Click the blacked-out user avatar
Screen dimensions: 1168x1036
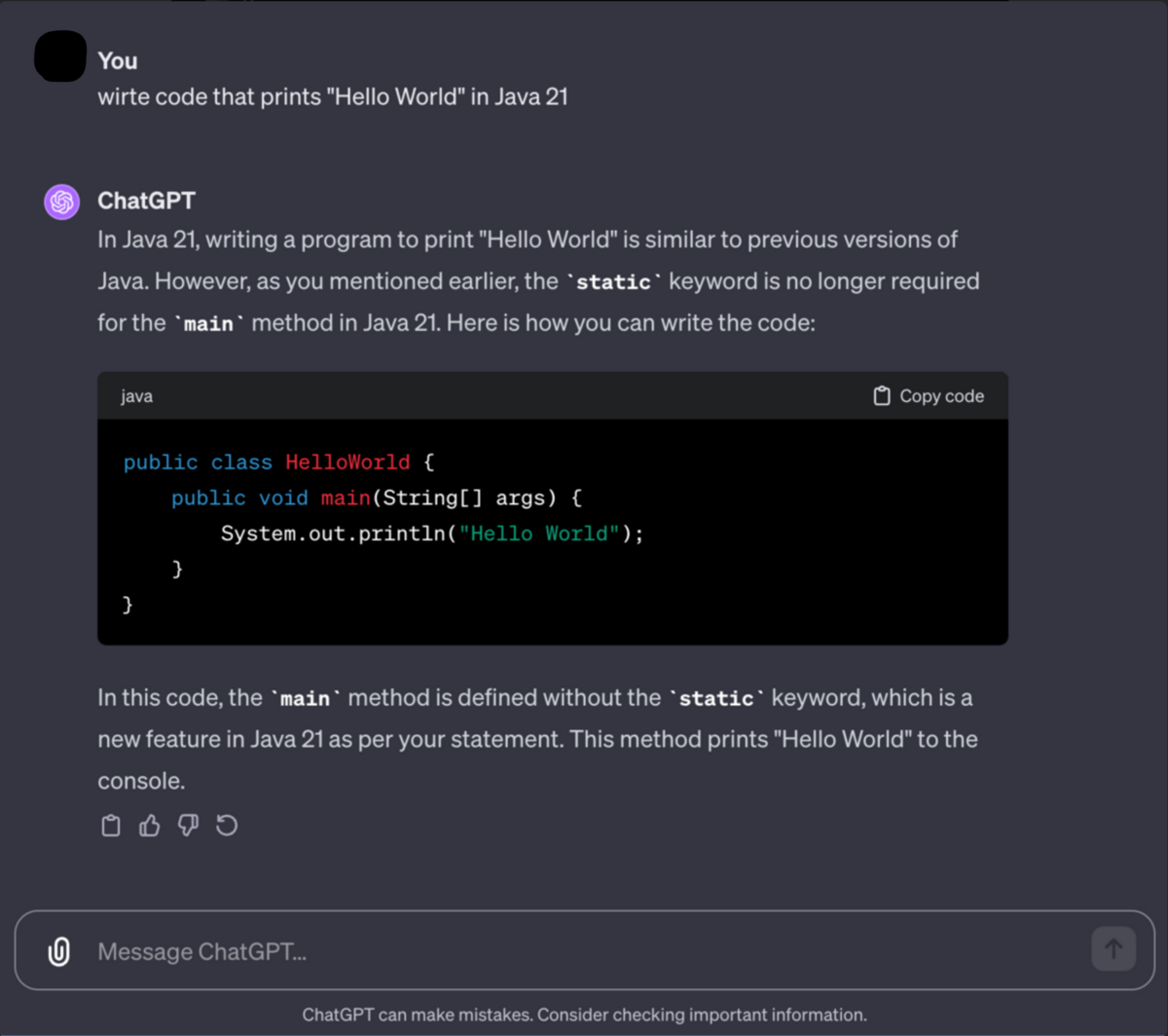coord(60,55)
